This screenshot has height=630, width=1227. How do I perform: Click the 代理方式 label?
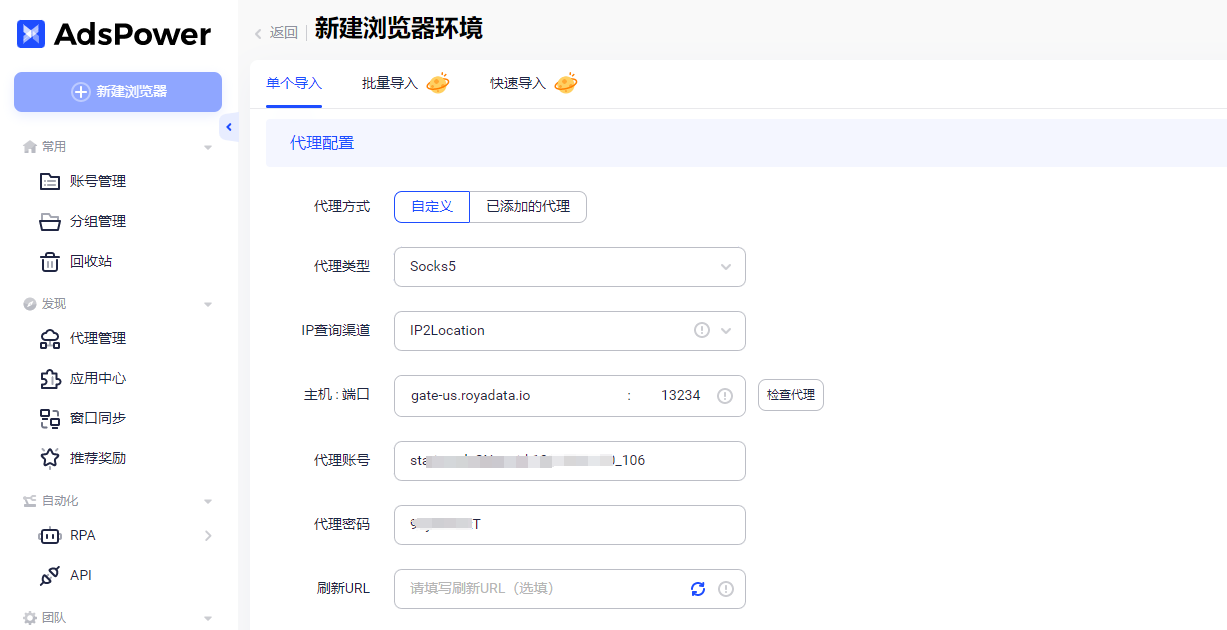click(342, 207)
